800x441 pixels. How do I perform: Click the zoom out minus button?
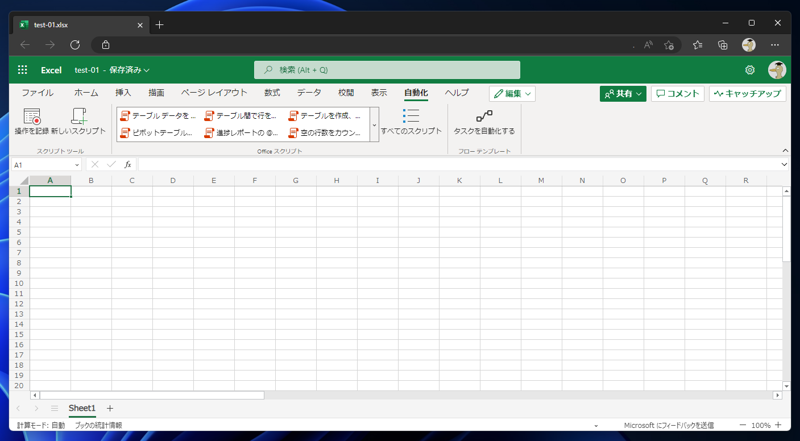(743, 425)
